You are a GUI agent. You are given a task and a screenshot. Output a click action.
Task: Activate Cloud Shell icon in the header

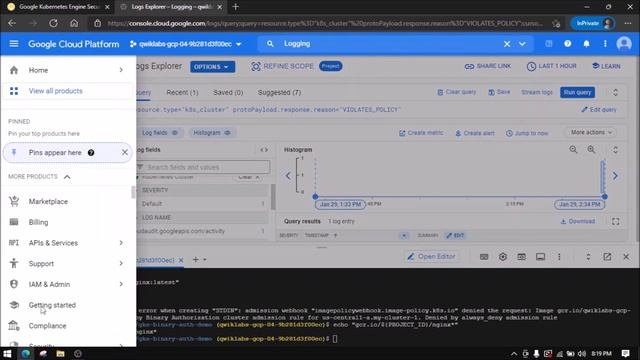click(549, 44)
